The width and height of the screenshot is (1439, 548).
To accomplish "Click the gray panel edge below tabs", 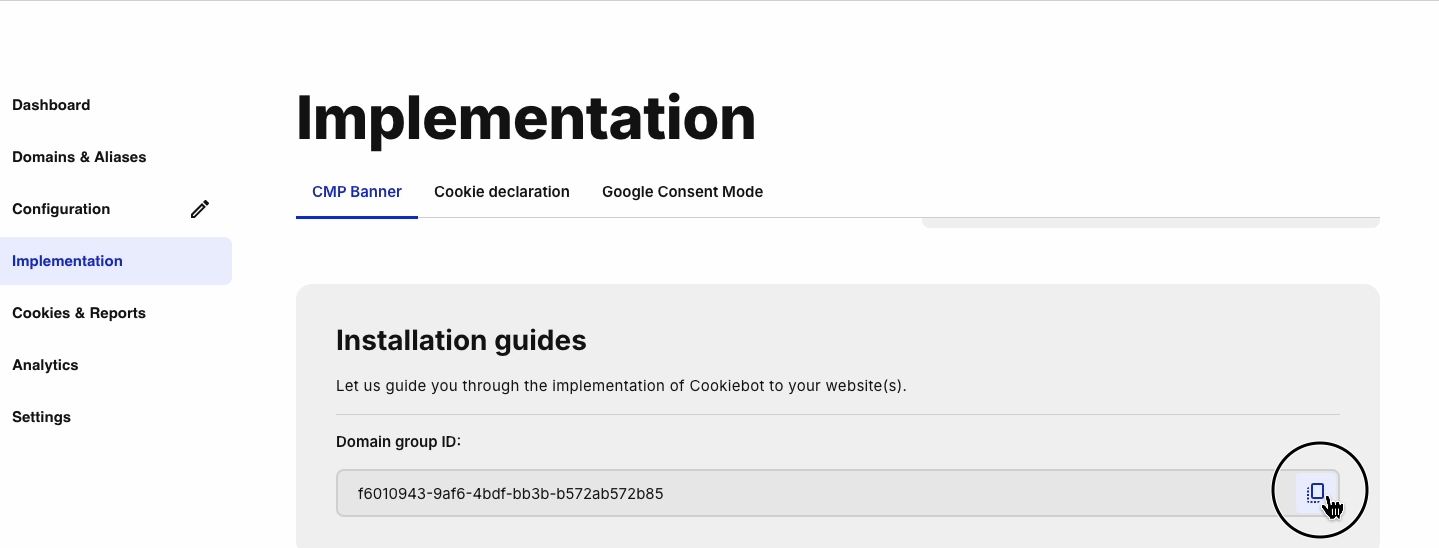I will 1150,222.
